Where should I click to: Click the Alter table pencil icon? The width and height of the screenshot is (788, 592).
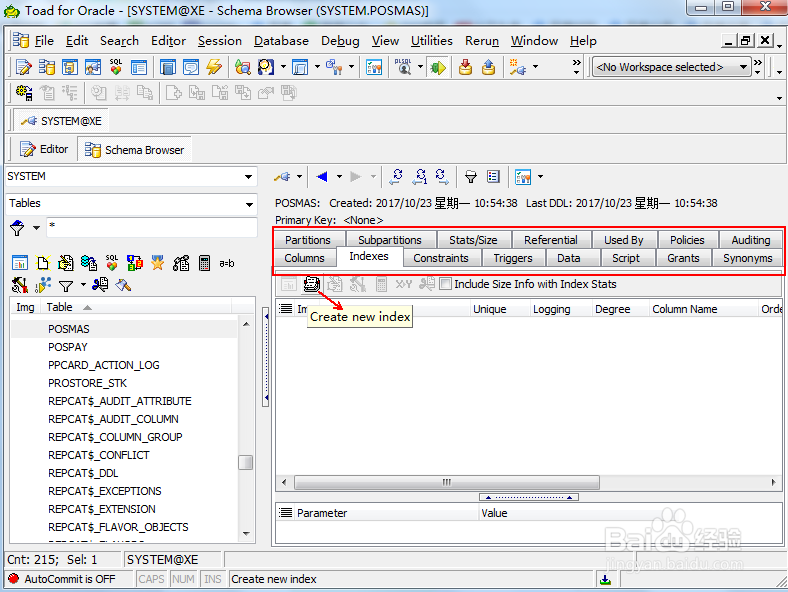66,263
